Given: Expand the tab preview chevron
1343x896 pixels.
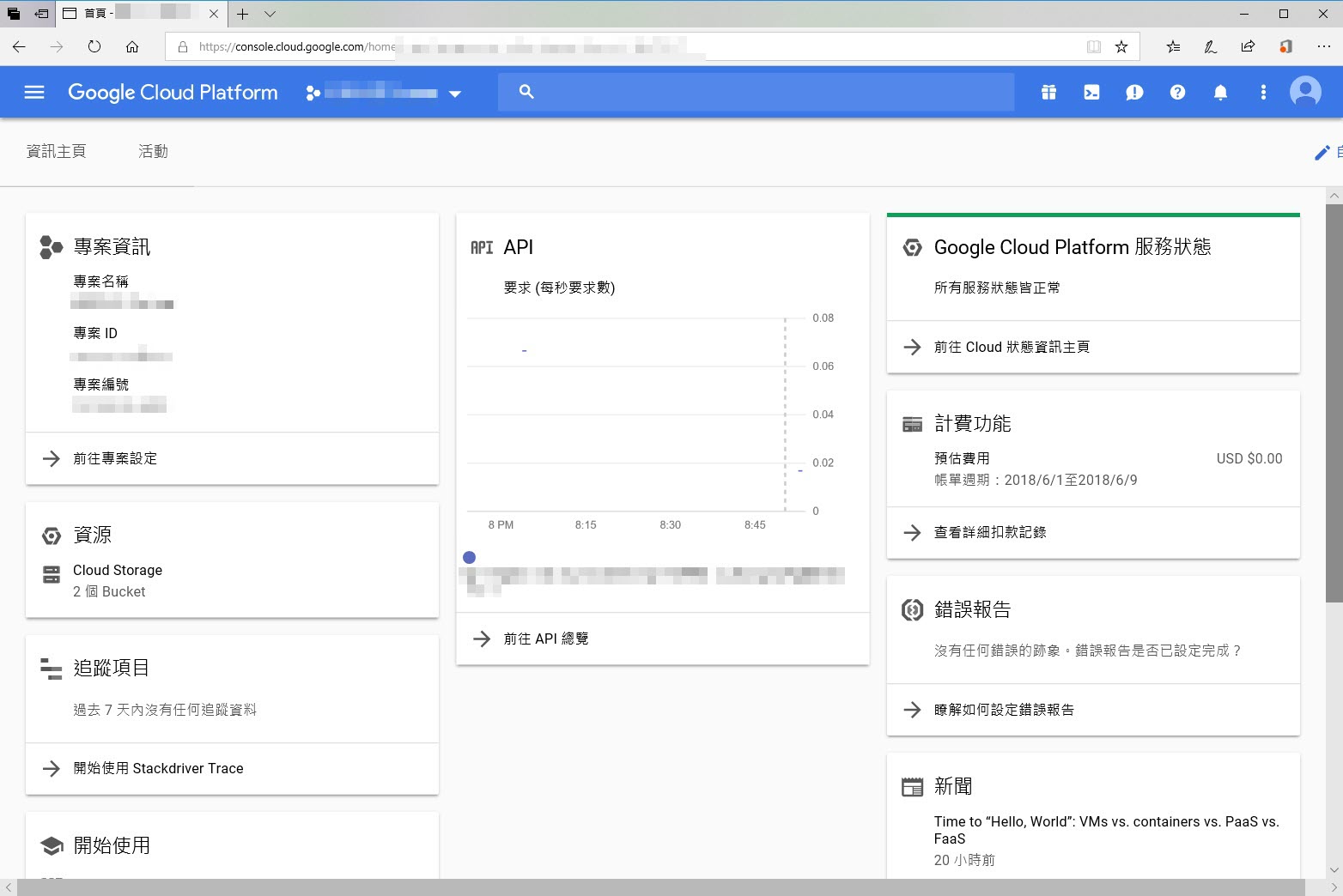Looking at the screenshot, I should [x=270, y=14].
